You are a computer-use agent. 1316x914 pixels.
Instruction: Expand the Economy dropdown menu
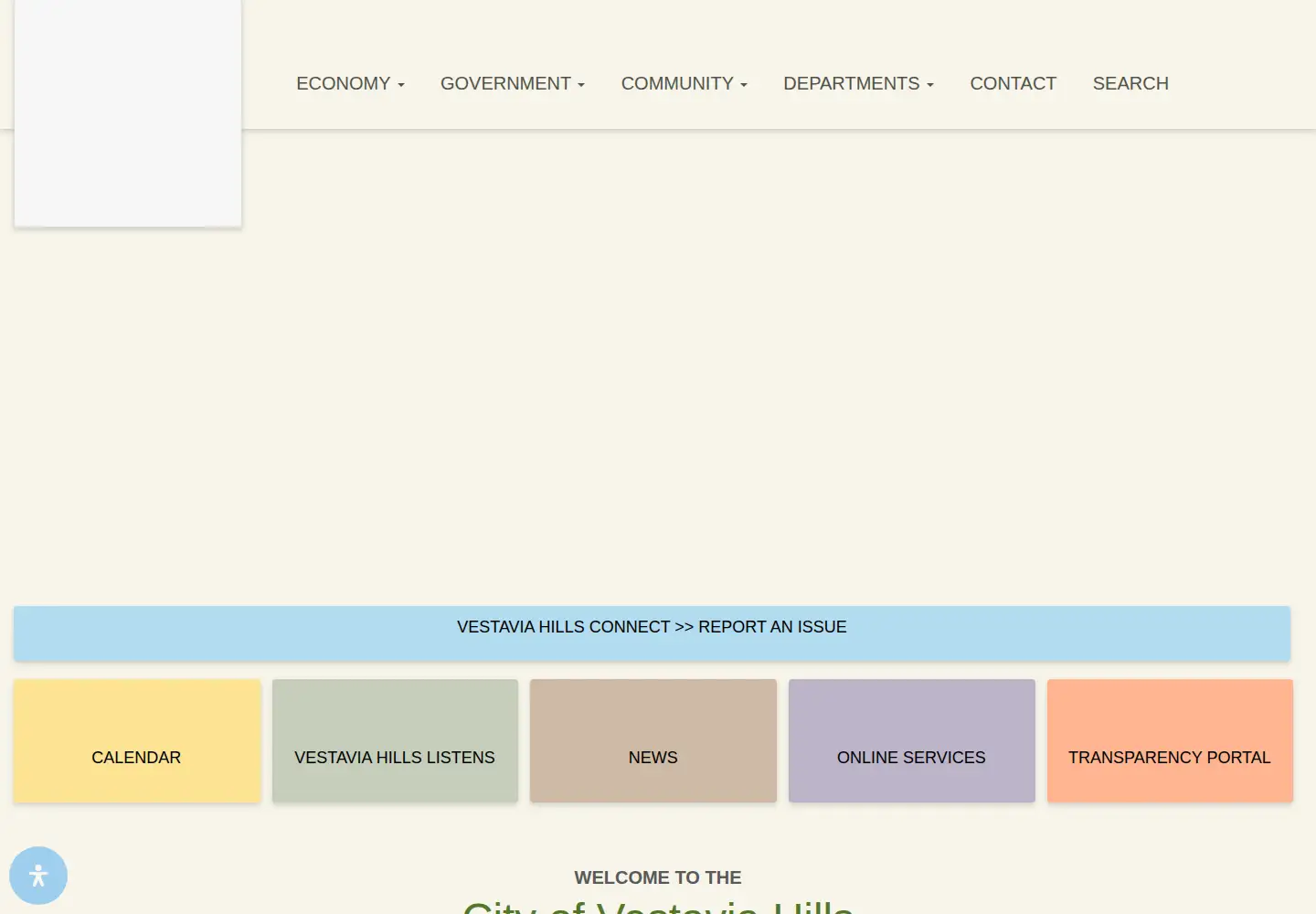(350, 83)
